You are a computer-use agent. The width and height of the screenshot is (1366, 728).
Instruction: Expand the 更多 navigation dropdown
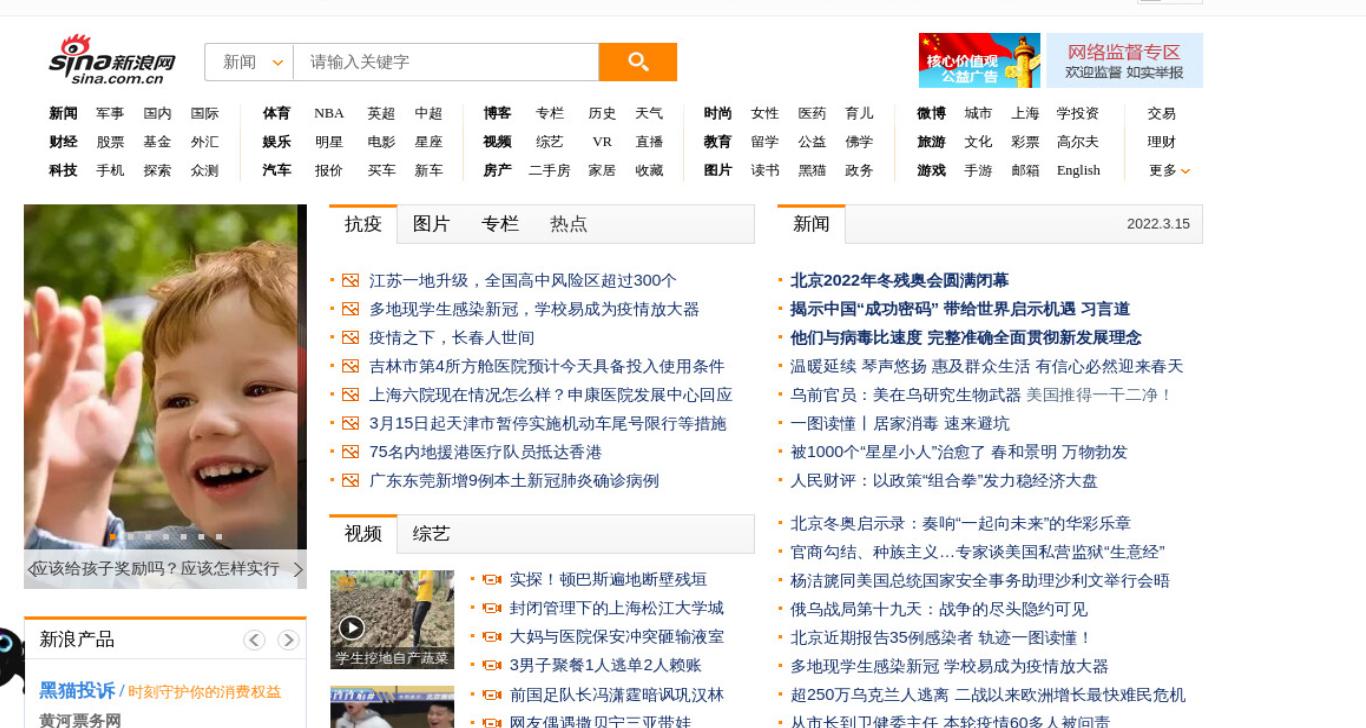click(x=1169, y=171)
